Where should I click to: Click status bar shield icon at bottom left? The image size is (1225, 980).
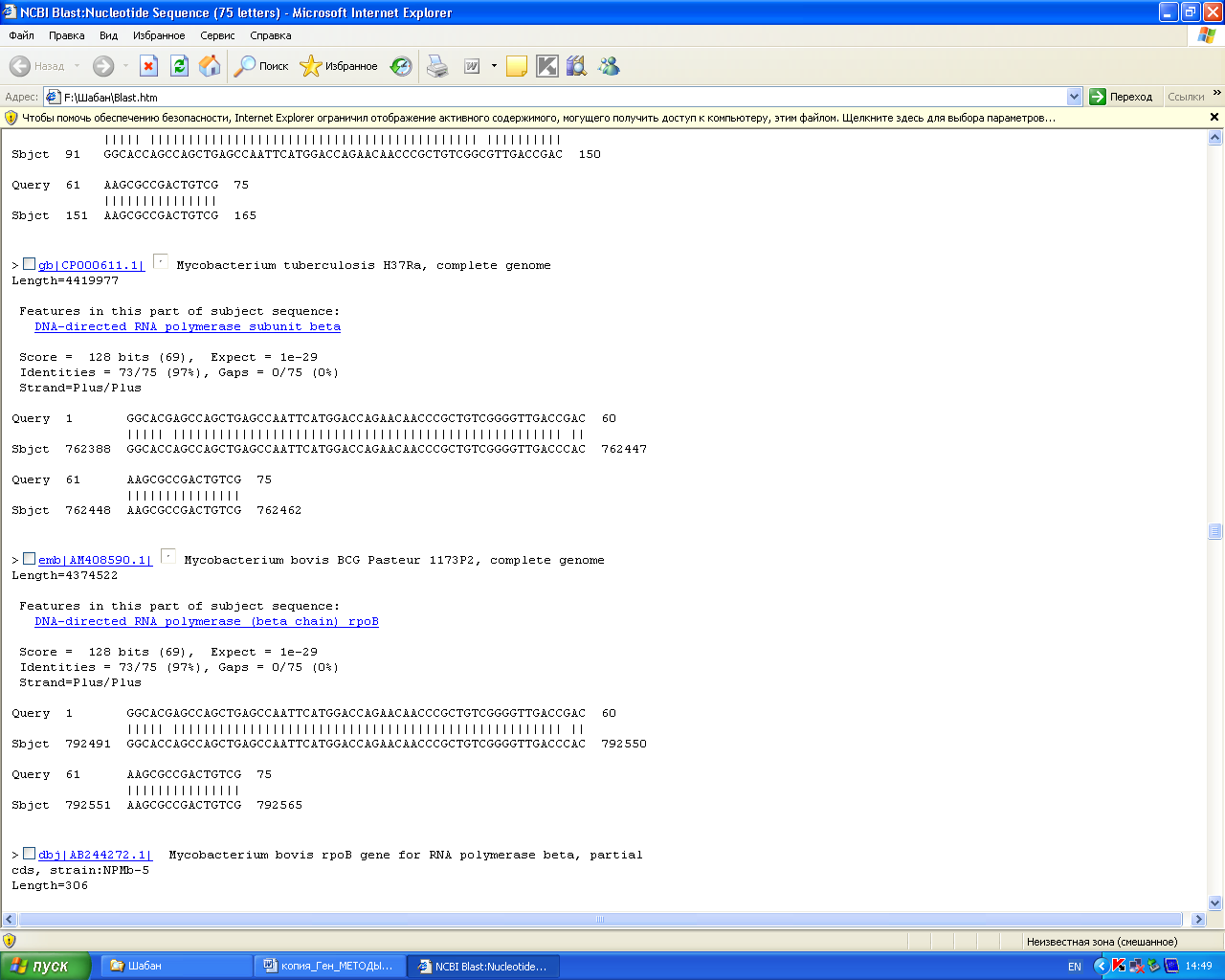coord(10,941)
